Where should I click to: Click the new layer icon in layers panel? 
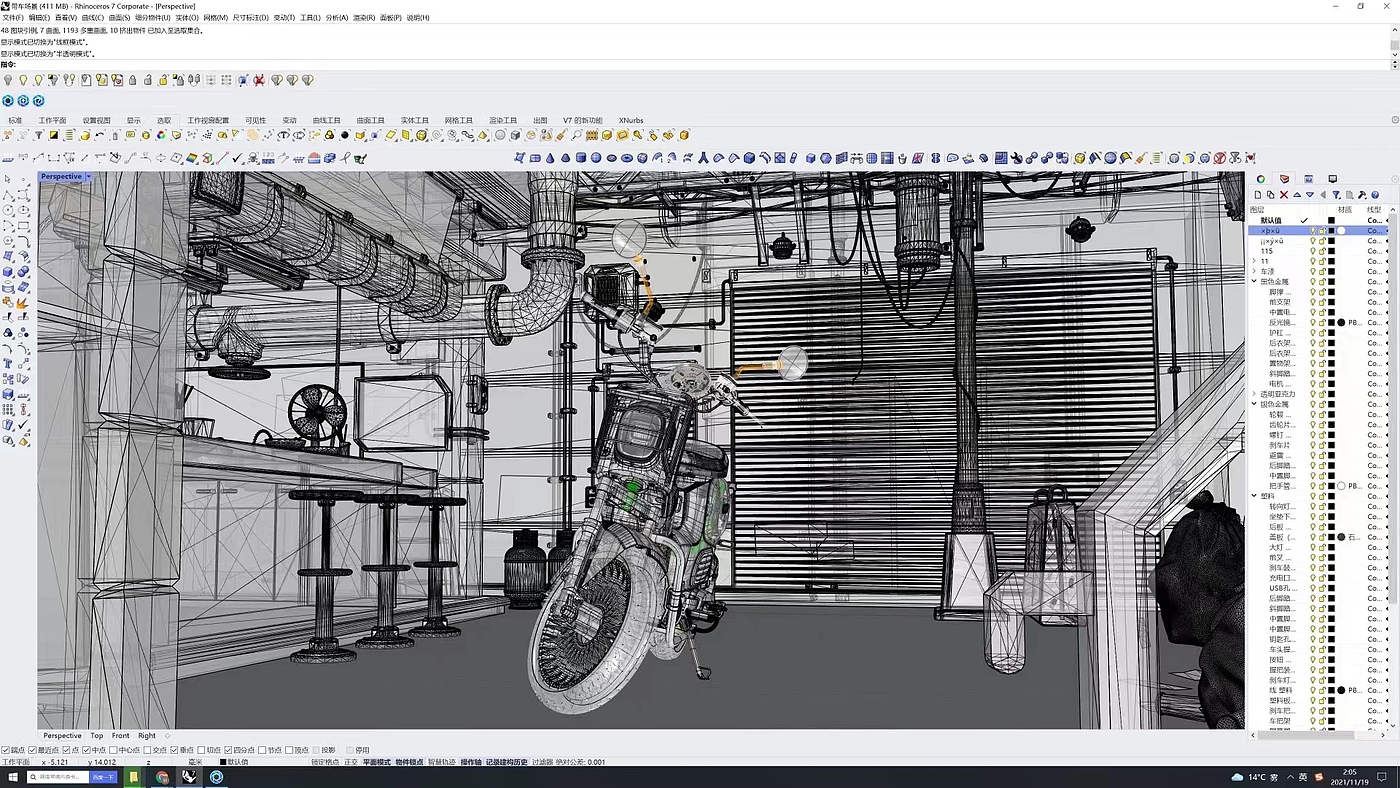click(x=1259, y=195)
